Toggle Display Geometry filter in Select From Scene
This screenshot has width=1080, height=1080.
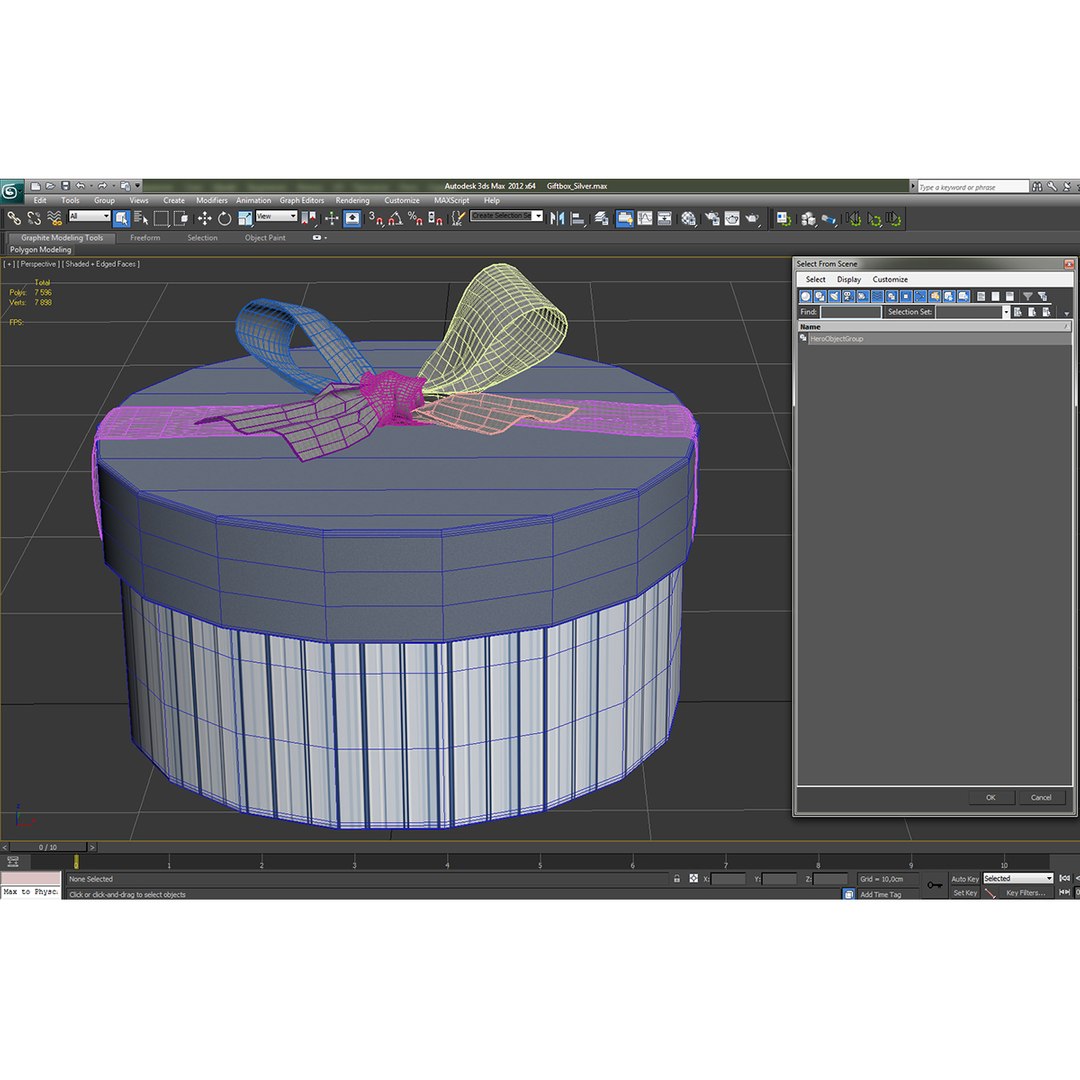805,296
